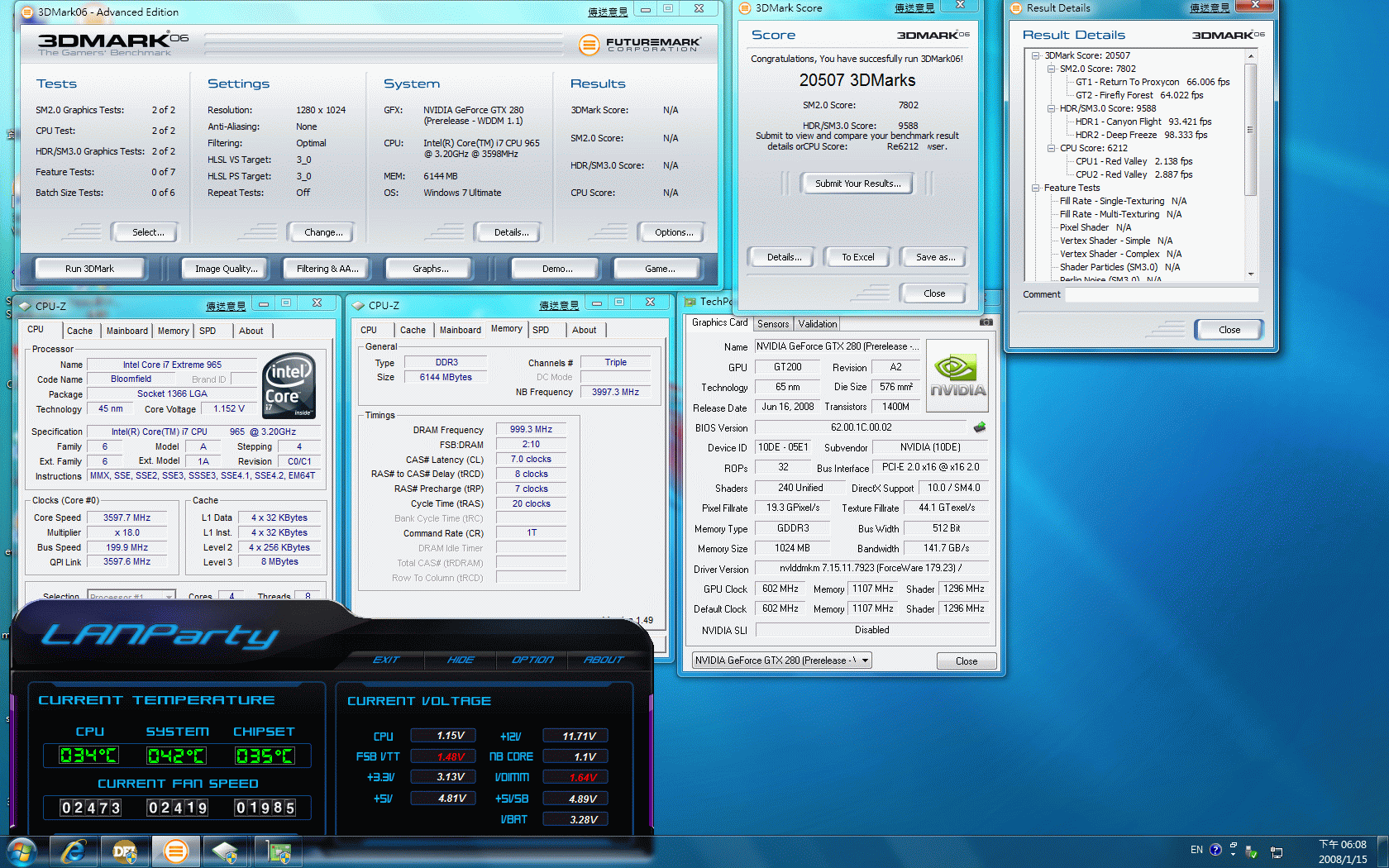
Task: Open the DFI LANParty taskbar icon
Action: (125, 851)
